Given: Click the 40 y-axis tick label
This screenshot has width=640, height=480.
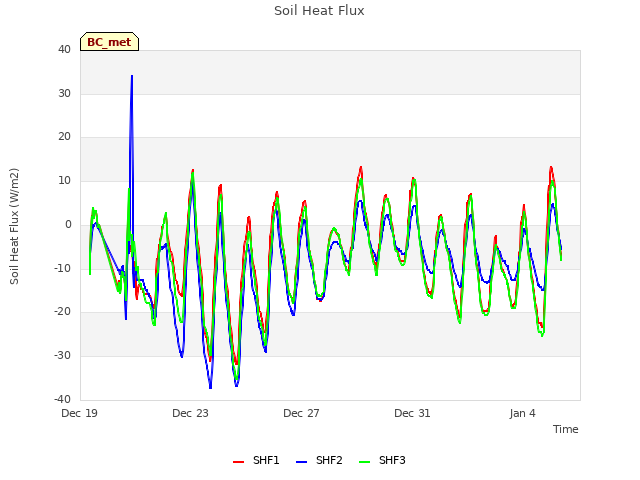Looking at the screenshot, I should tap(64, 49).
